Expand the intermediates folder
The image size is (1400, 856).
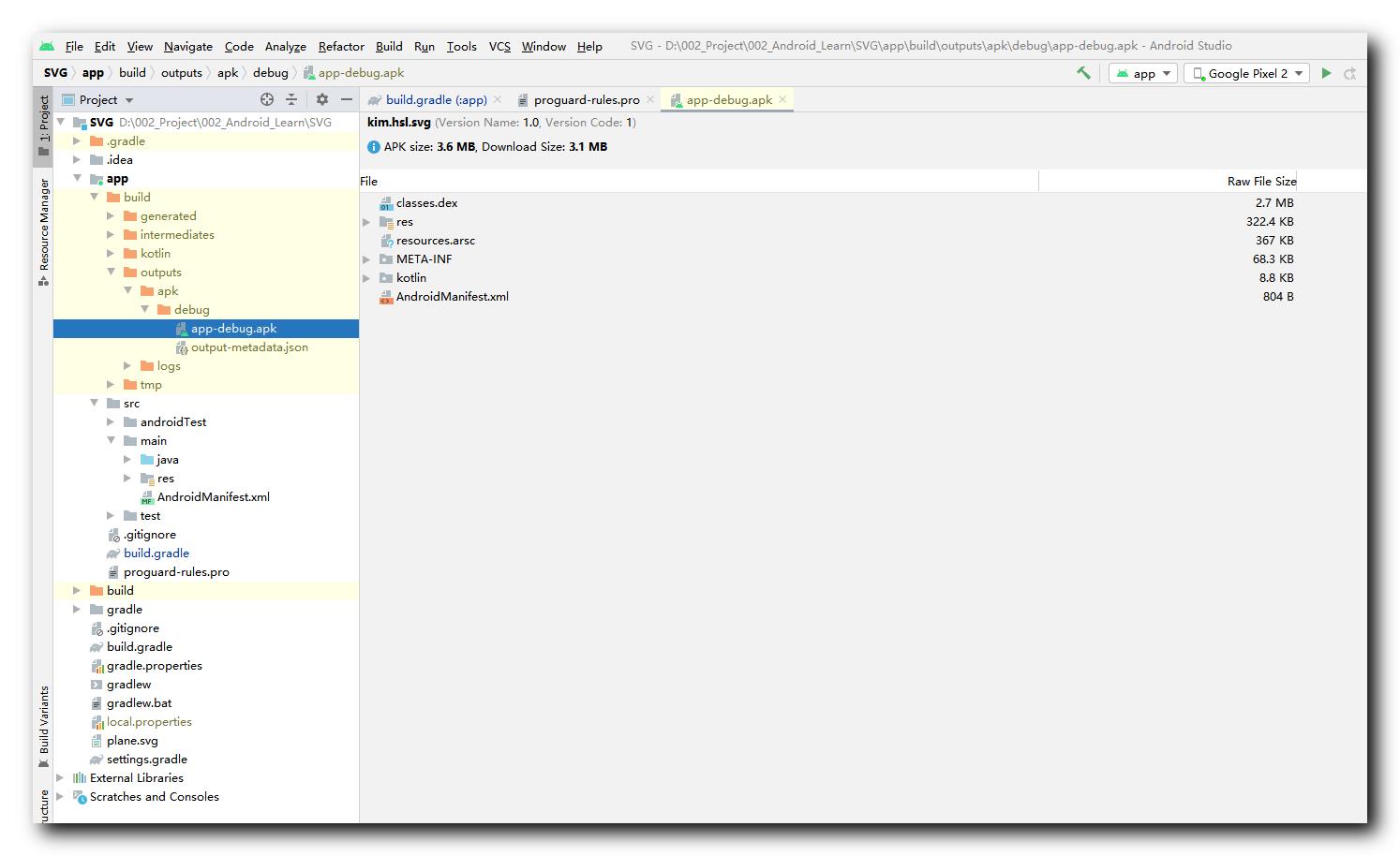click(x=111, y=235)
